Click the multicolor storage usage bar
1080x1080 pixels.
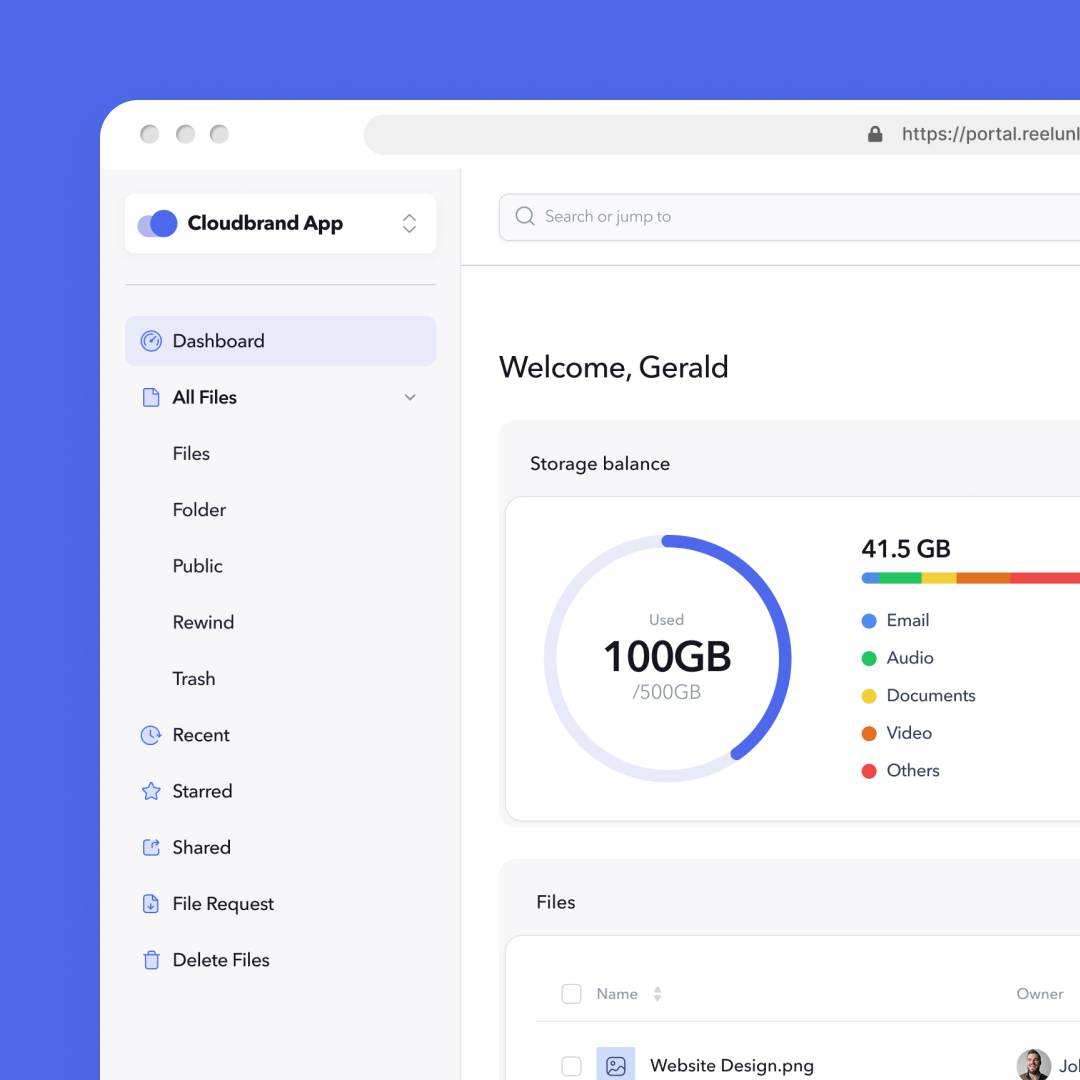970,578
